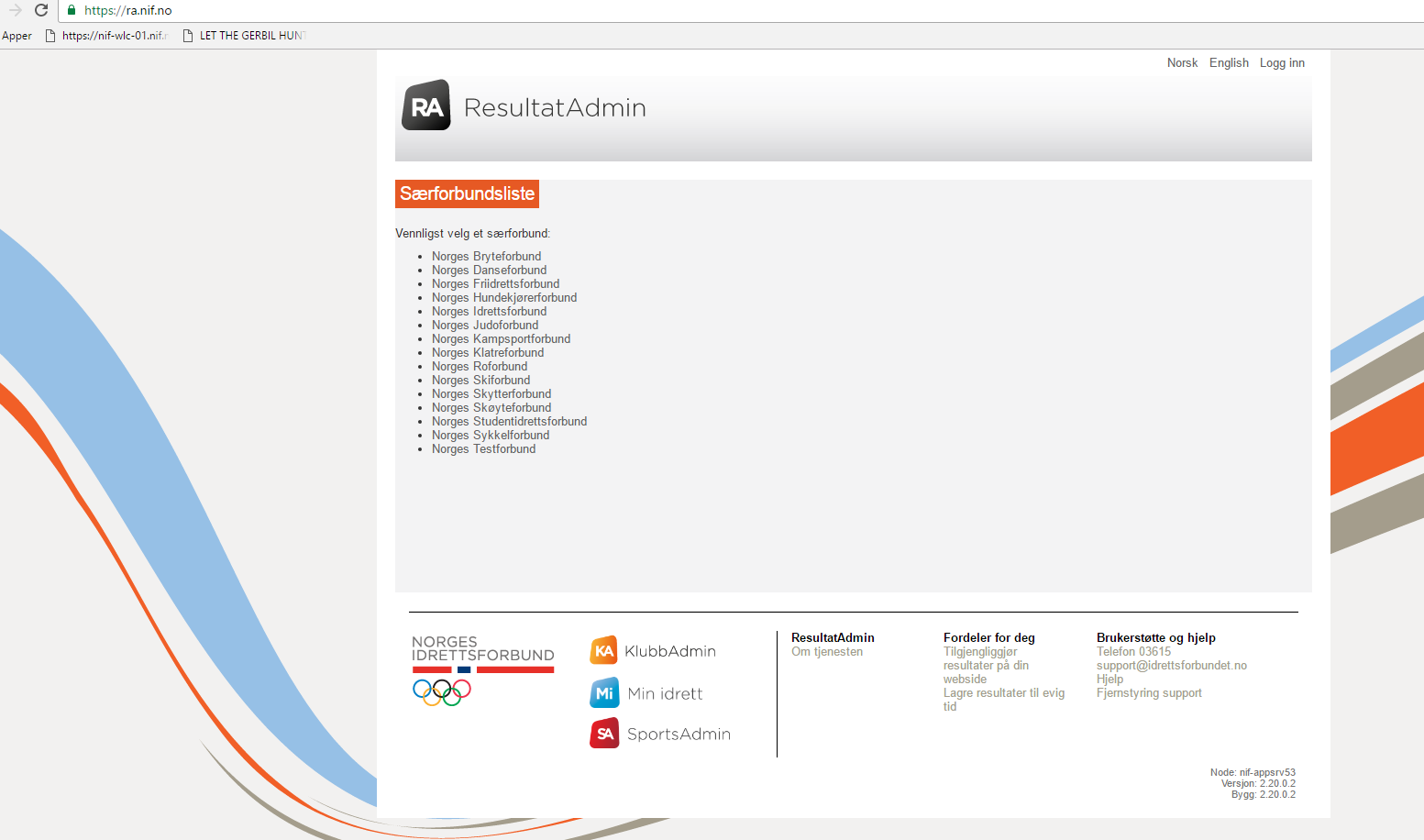Click the ResultatAdmin footer heading

pos(833,637)
